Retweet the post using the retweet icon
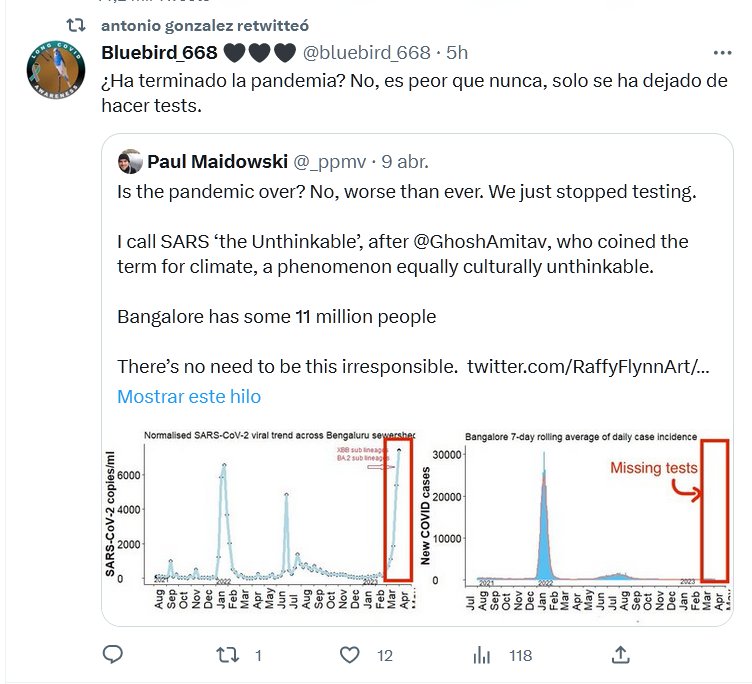Viewport: 752px width, 684px height. pos(228,655)
